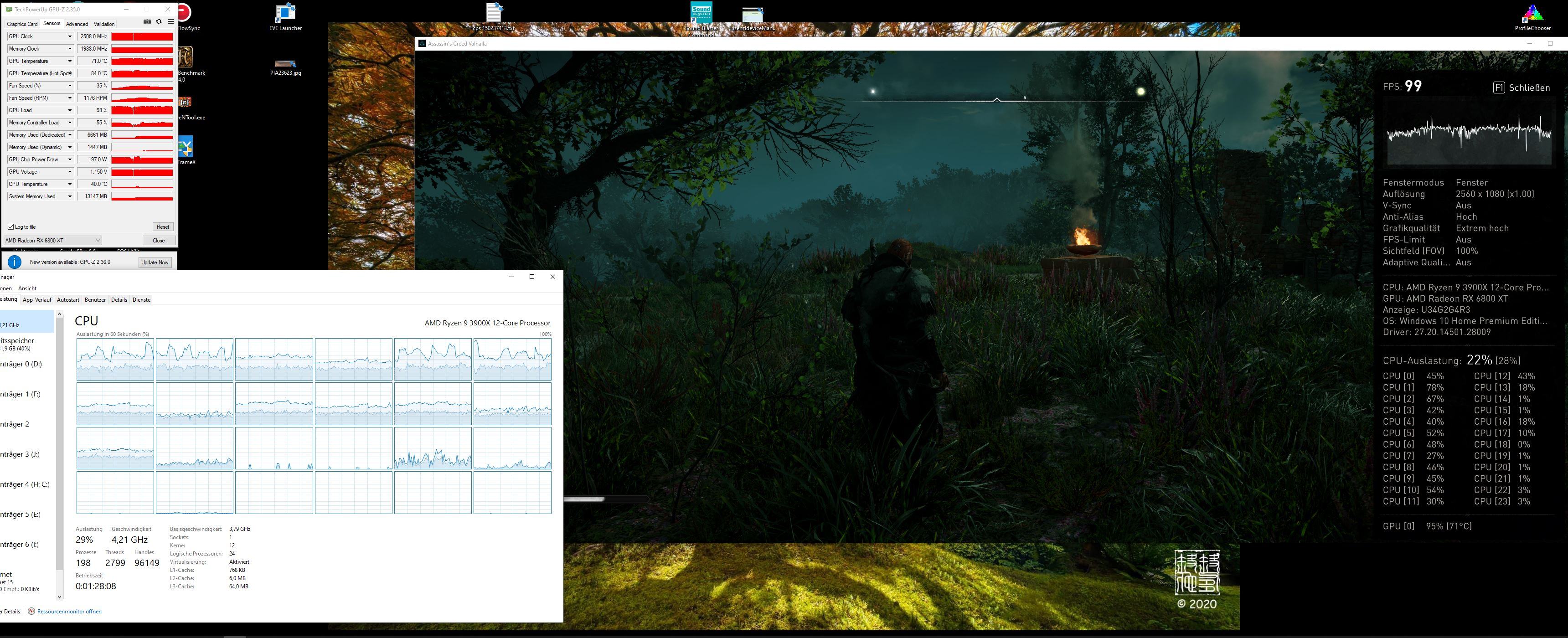Click the 2508.0 MHz GPU Clock value
This screenshot has height=638, width=1568.
(93, 36)
